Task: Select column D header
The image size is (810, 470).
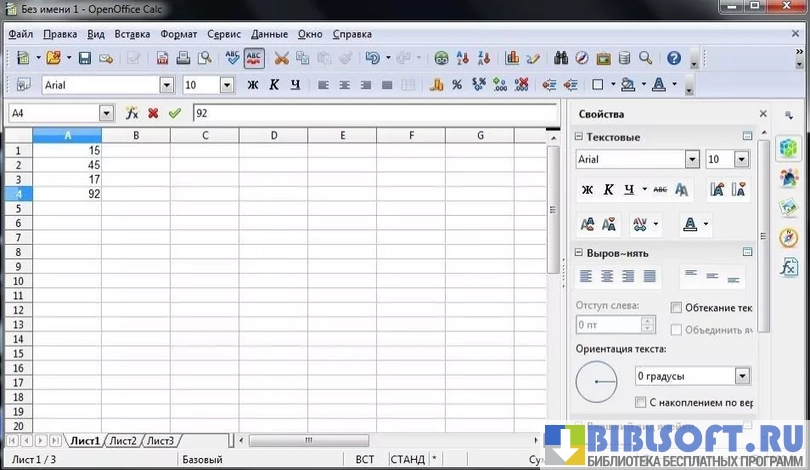Action: [x=273, y=135]
